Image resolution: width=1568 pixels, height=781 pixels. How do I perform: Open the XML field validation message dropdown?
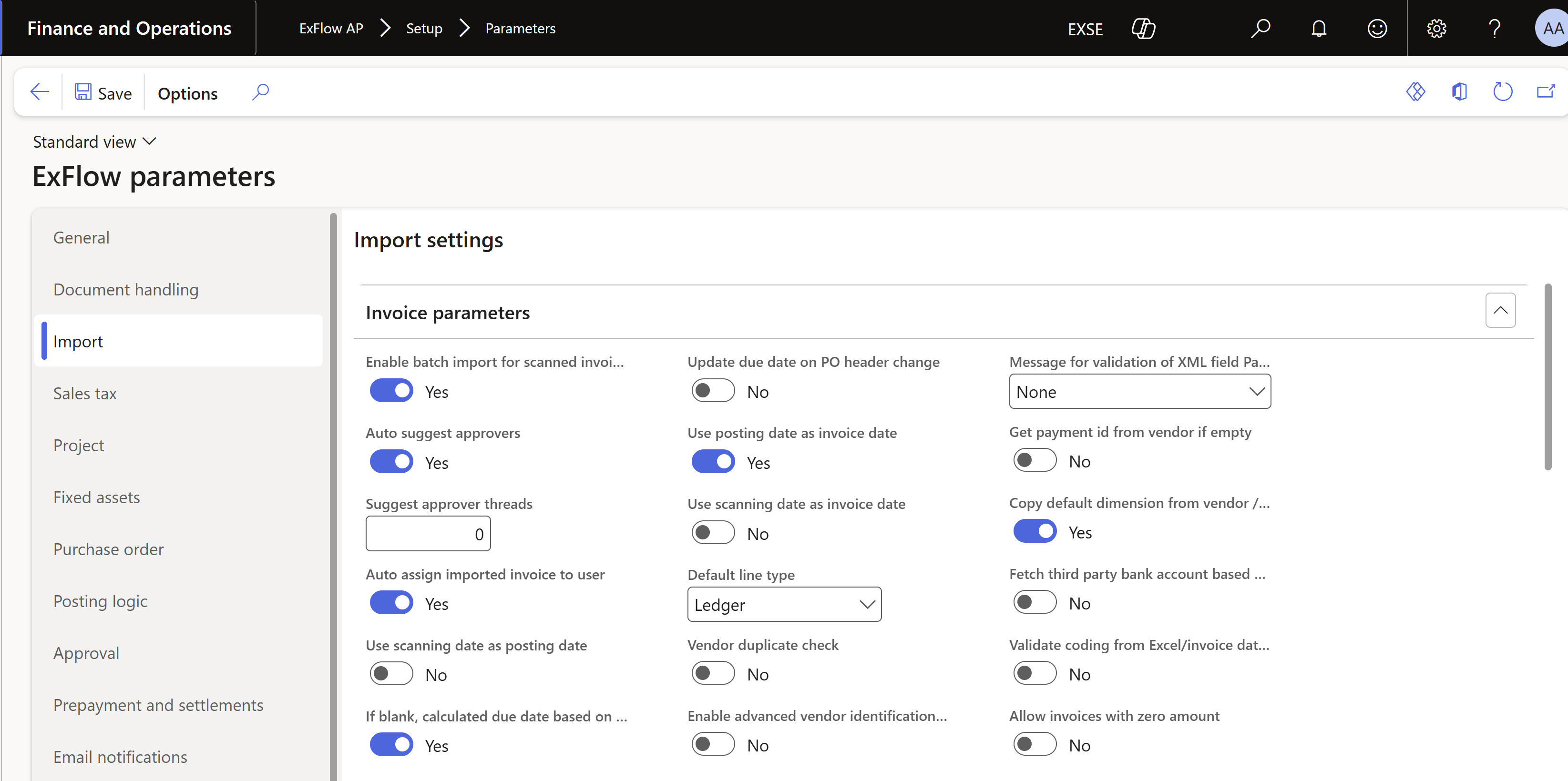[x=1139, y=392]
